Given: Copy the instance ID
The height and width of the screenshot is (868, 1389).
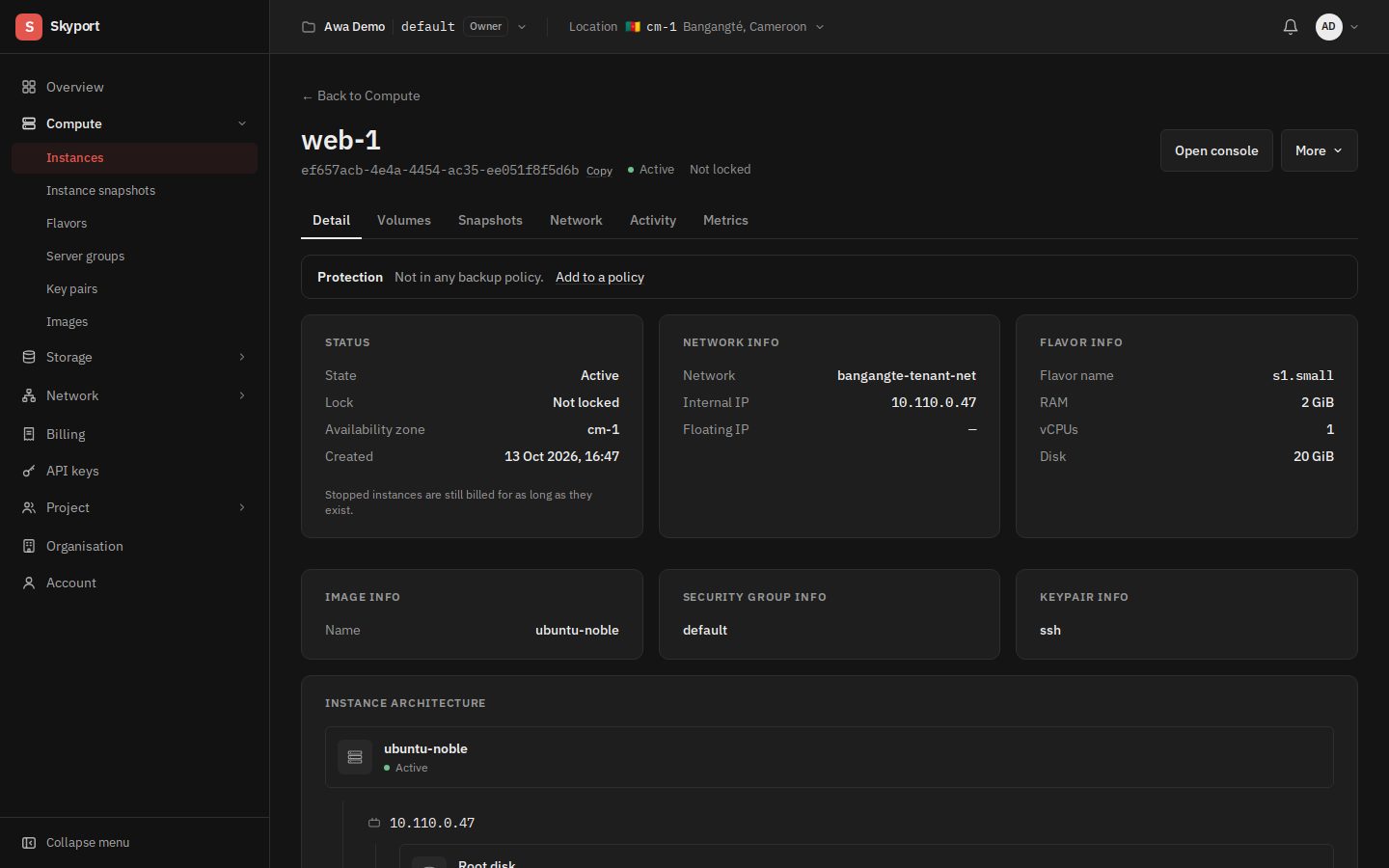Looking at the screenshot, I should pos(599,171).
